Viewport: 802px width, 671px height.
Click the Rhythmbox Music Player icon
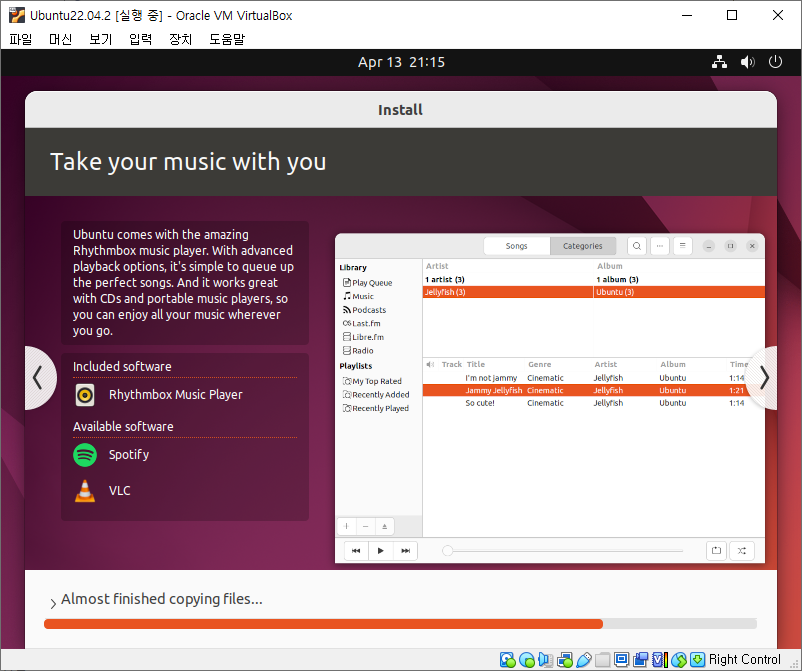[85, 395]
